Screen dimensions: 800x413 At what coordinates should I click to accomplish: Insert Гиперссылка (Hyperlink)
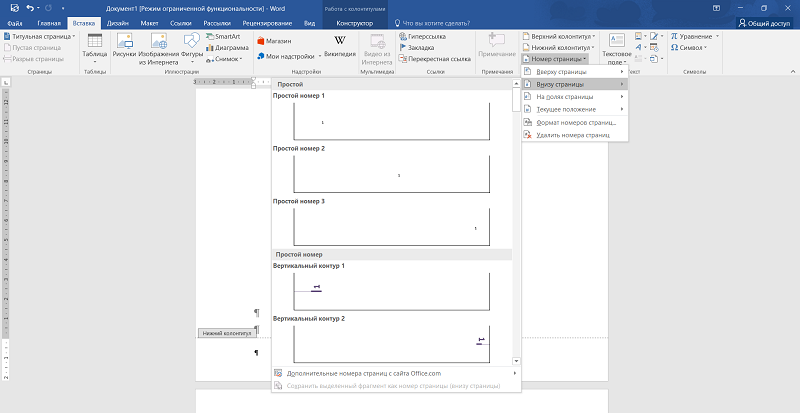(429, 36)
